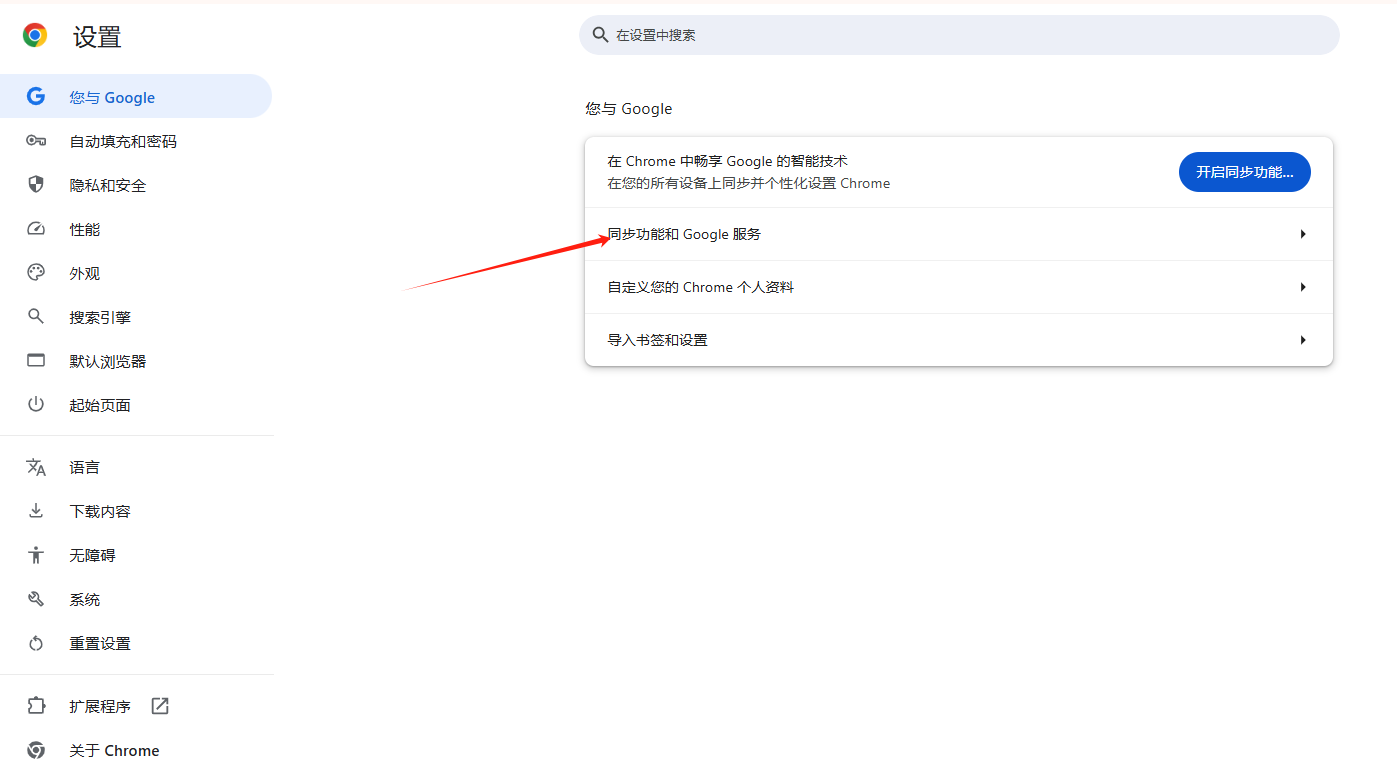Open 重置设置 page
Image resolution: width=1397 pixels, height=770 pixels.
[136, 643]
